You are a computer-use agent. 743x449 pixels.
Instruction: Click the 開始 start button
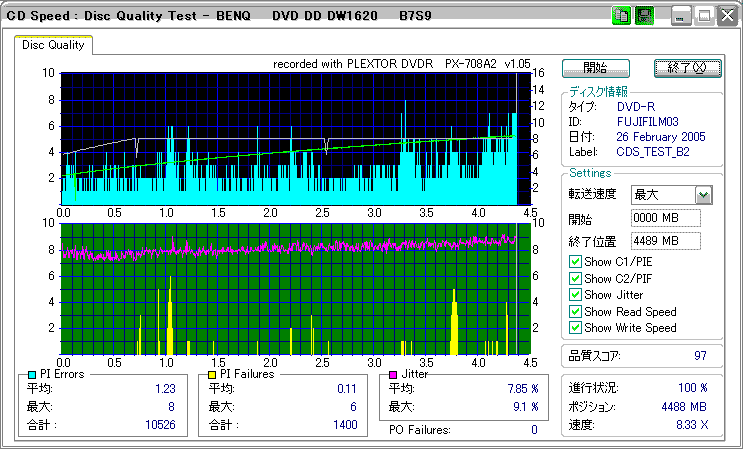tap(596, 68)
